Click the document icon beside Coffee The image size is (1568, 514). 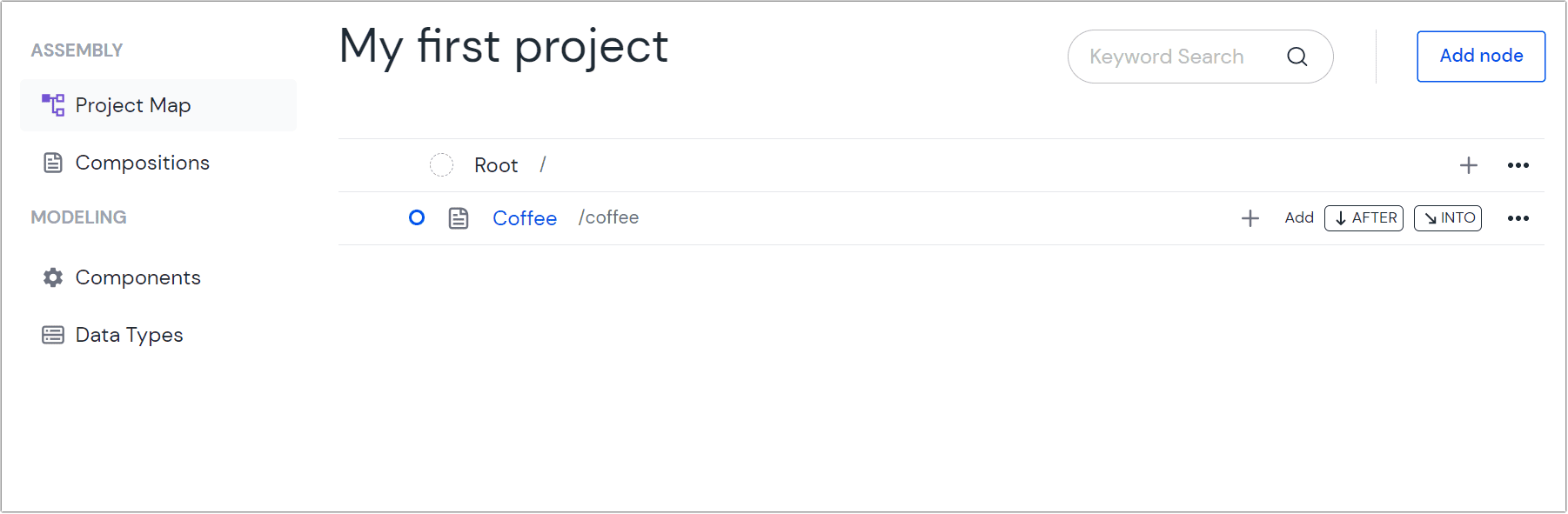tap(459, 217)
